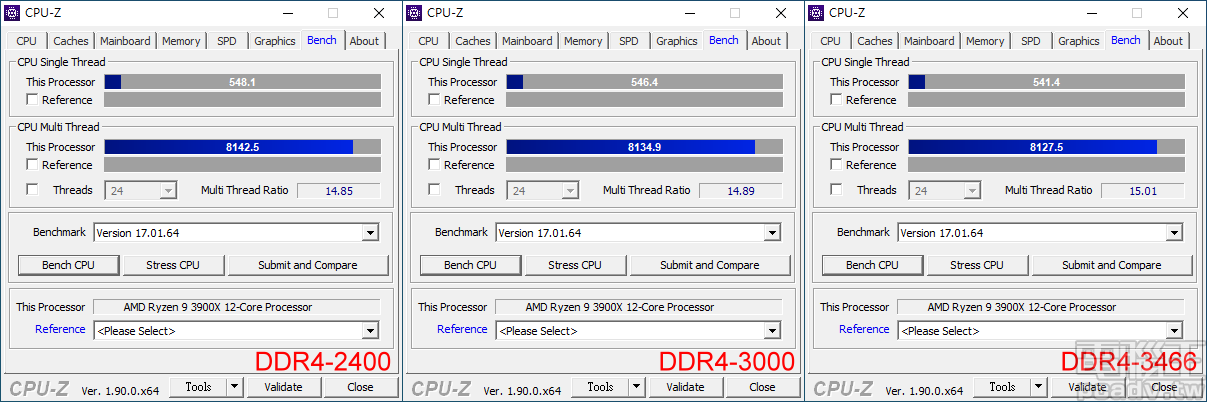Expand Tools arrow menu in DDR4-2400 window
1207x402 pixels.
tap(234, 387)
